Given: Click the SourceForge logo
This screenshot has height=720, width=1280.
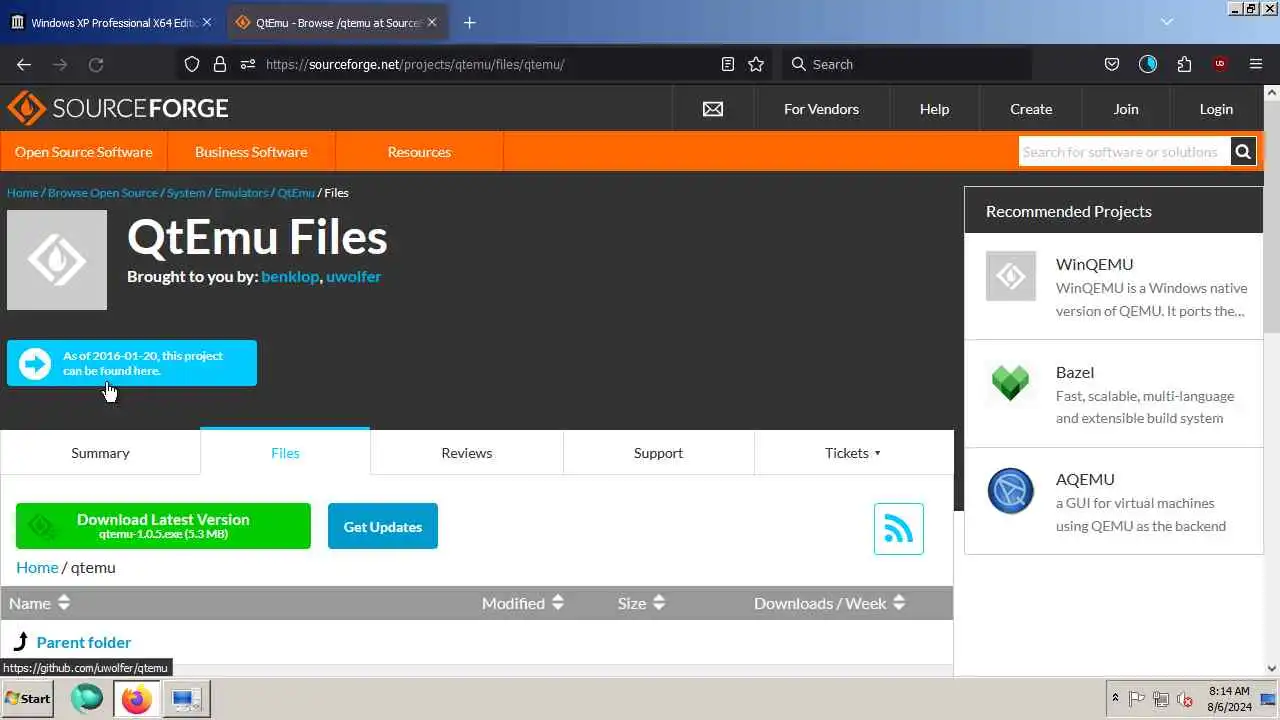Looking at the screenshot, I should pos(118,108).
